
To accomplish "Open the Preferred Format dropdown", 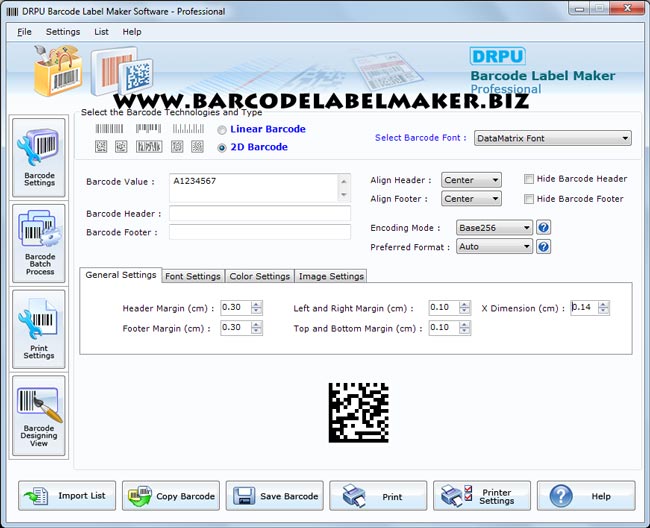I will pos(494,247).
